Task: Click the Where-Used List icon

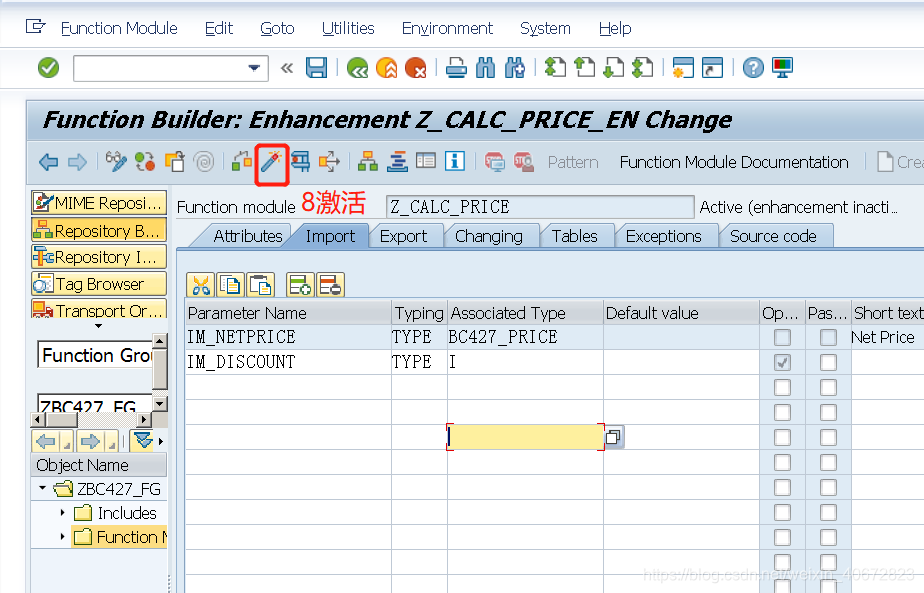Action: tap(329, 162)
